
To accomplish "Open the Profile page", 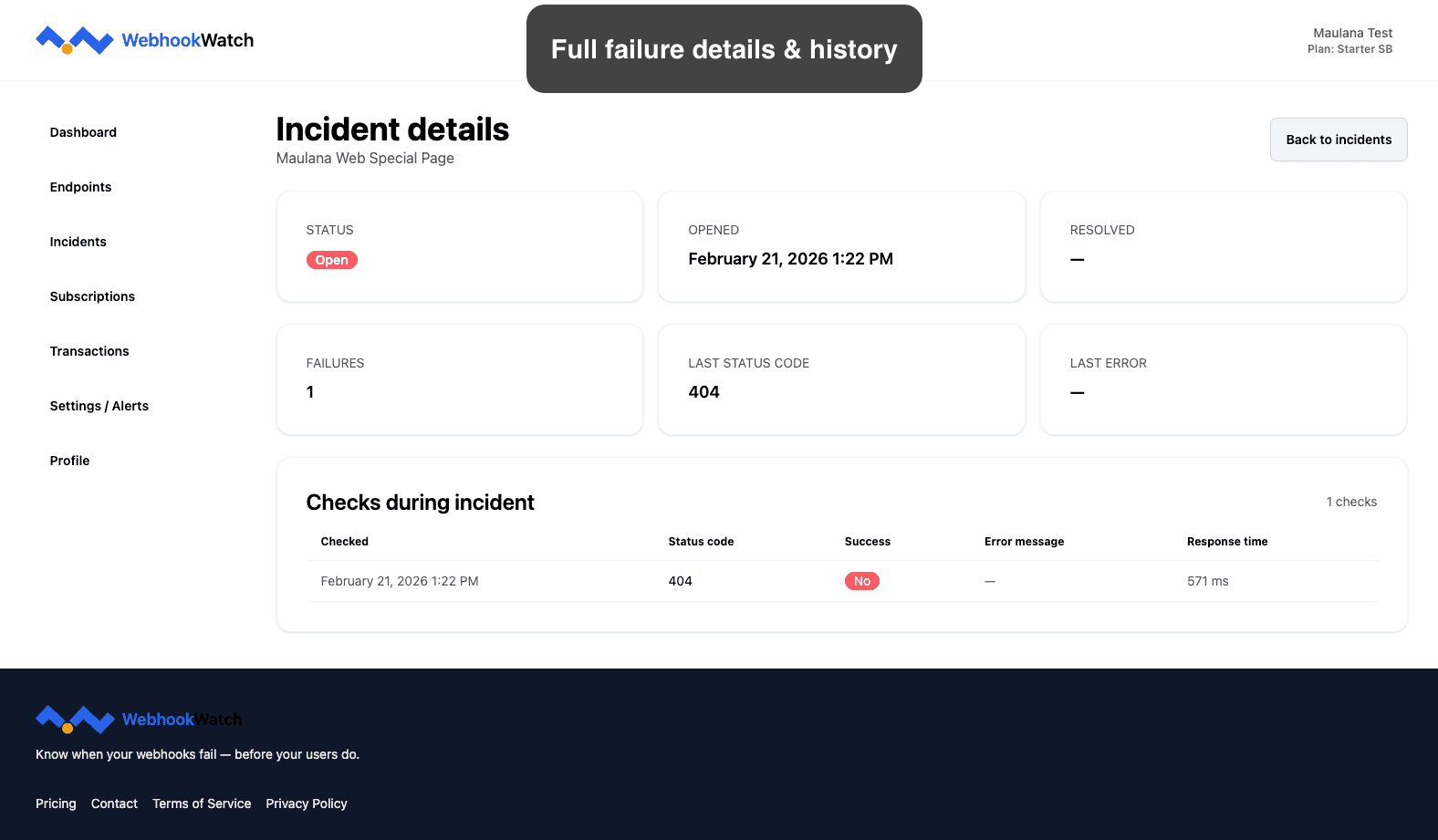I will point(69,461).
